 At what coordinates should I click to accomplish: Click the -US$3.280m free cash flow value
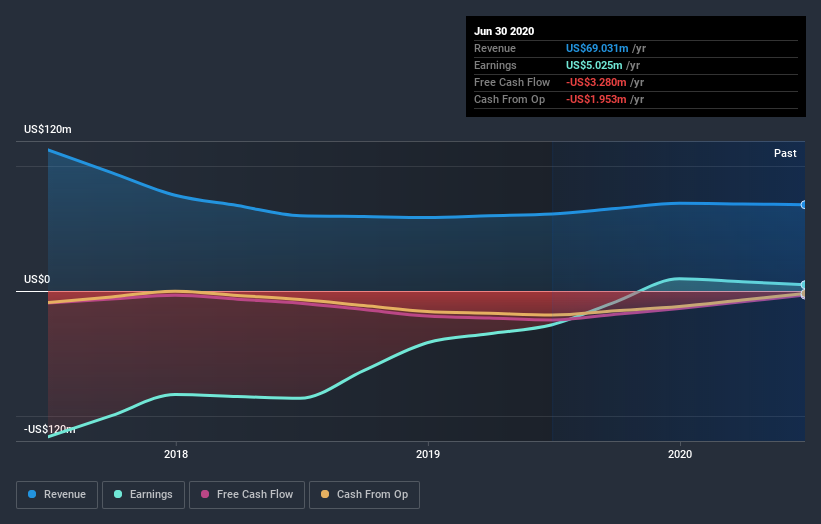(596, 82)
